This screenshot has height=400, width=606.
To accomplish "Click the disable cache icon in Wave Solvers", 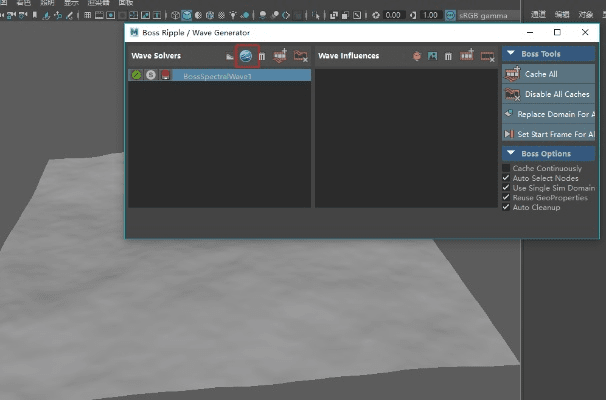I will tap(300, 56).
